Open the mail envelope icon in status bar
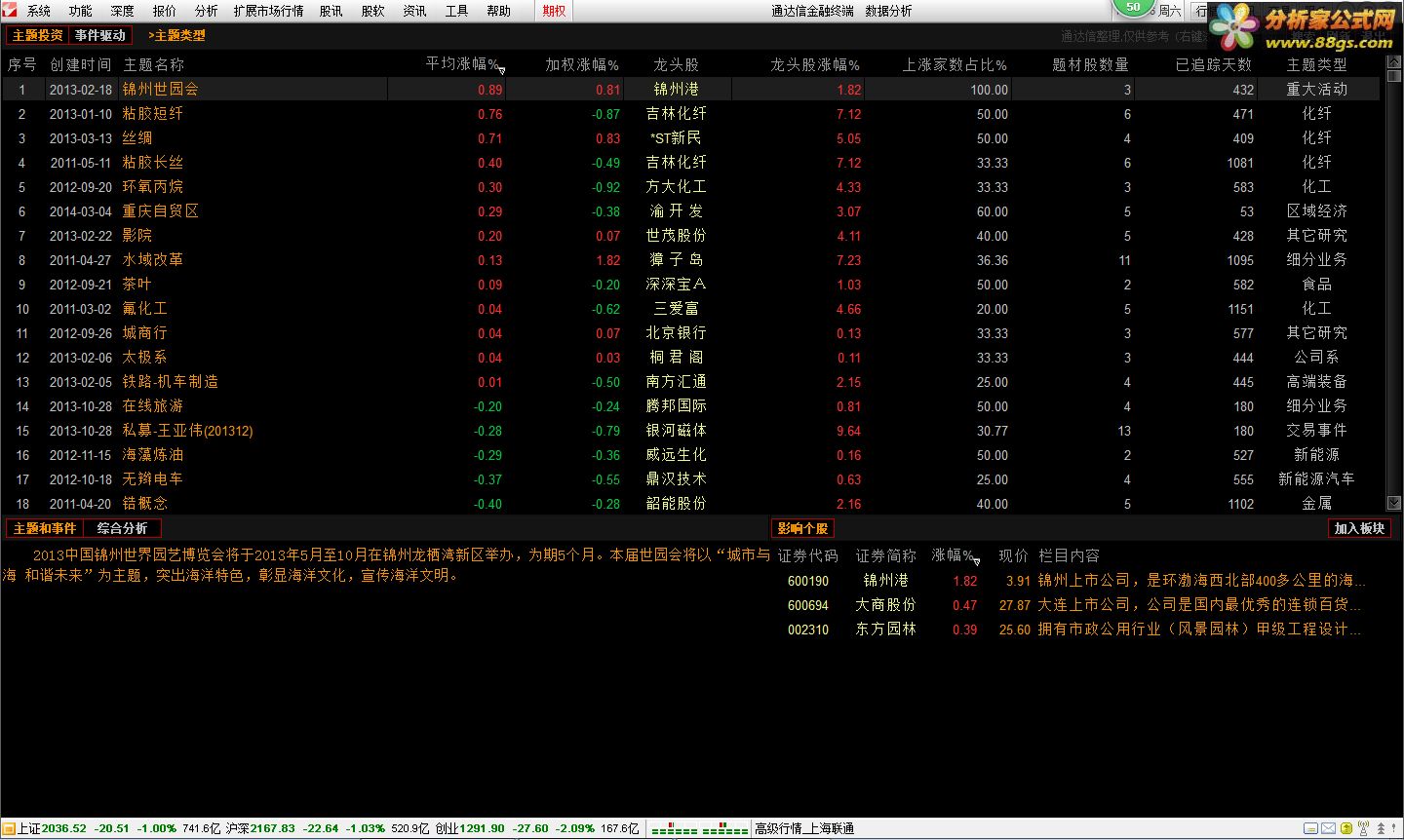Viewport: 1404px width, 840px height. click(1328, 828)
